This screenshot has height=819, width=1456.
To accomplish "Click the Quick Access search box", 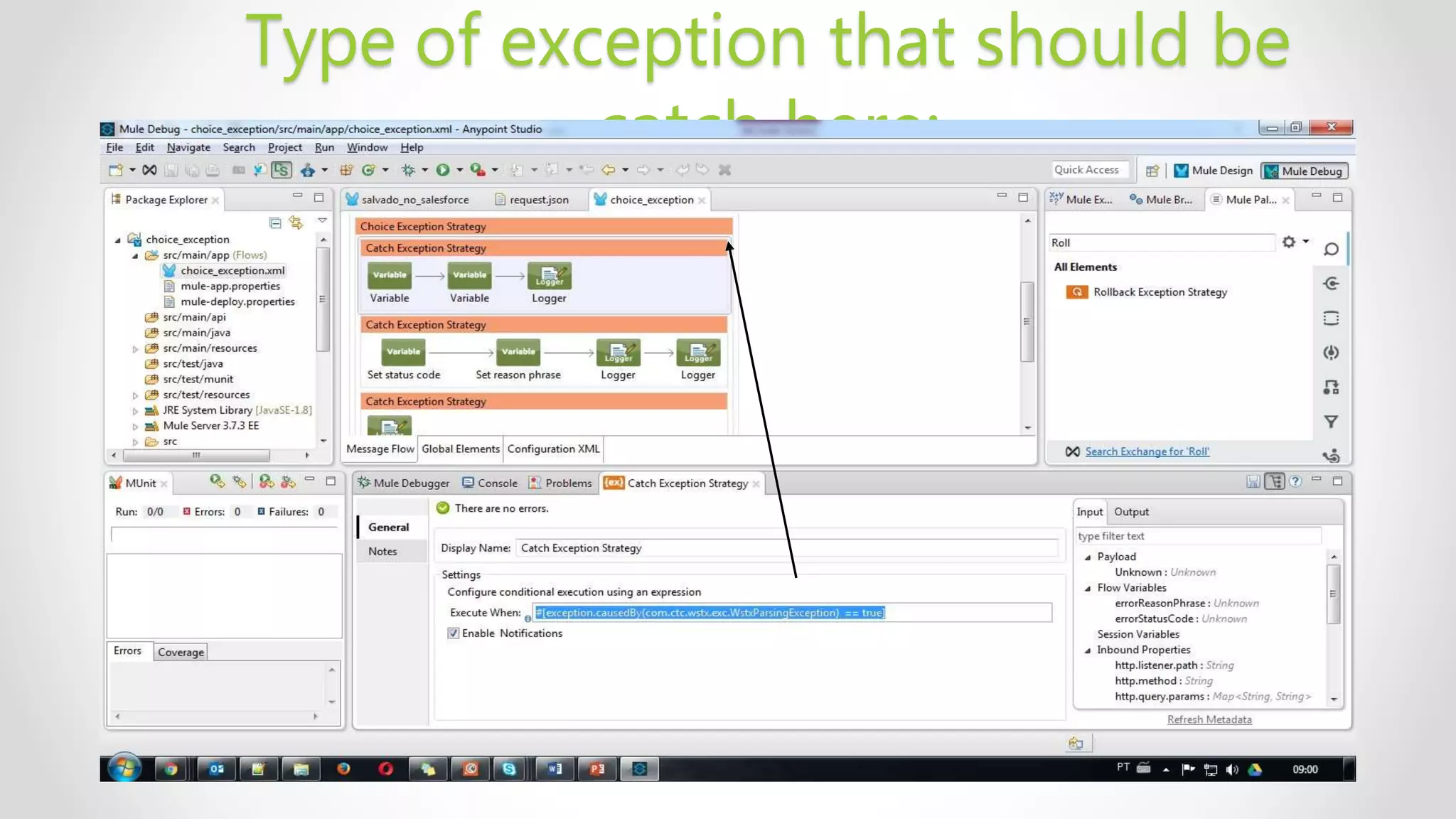I will [x=1089, y=170].
